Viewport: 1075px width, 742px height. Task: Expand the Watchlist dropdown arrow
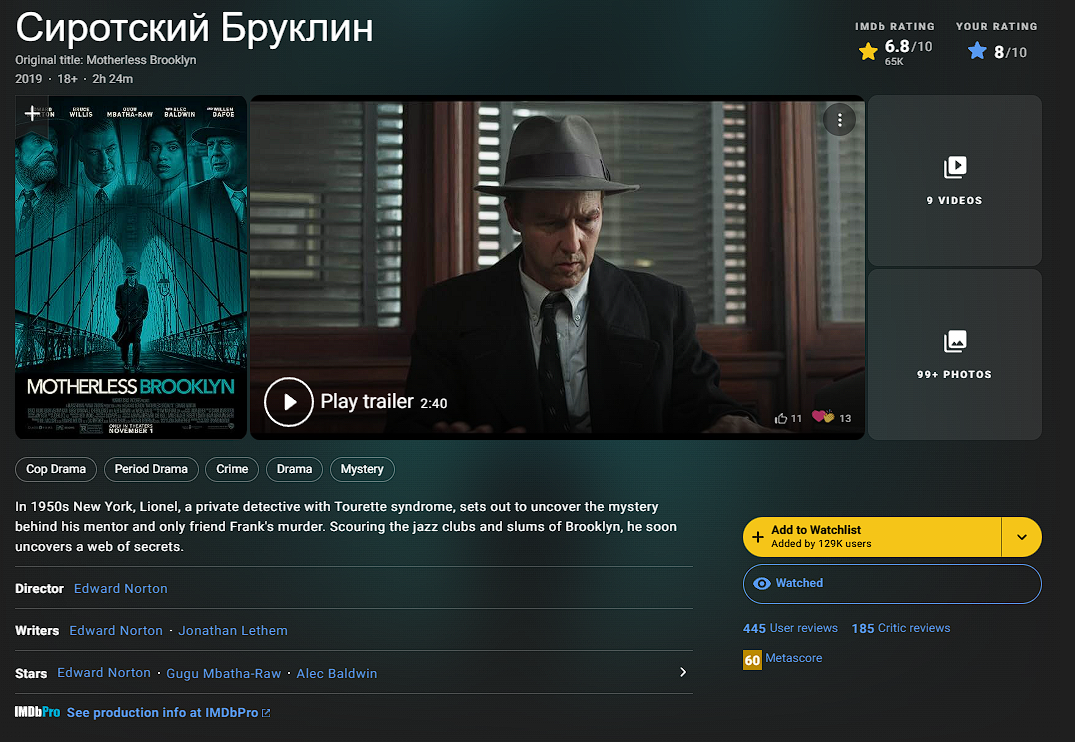click(x=1022, y=537)
